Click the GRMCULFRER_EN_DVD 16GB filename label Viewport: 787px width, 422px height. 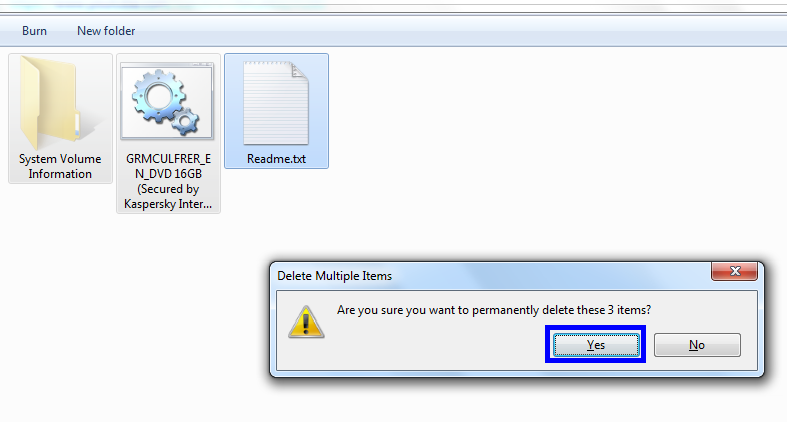(x=168, y=181)
